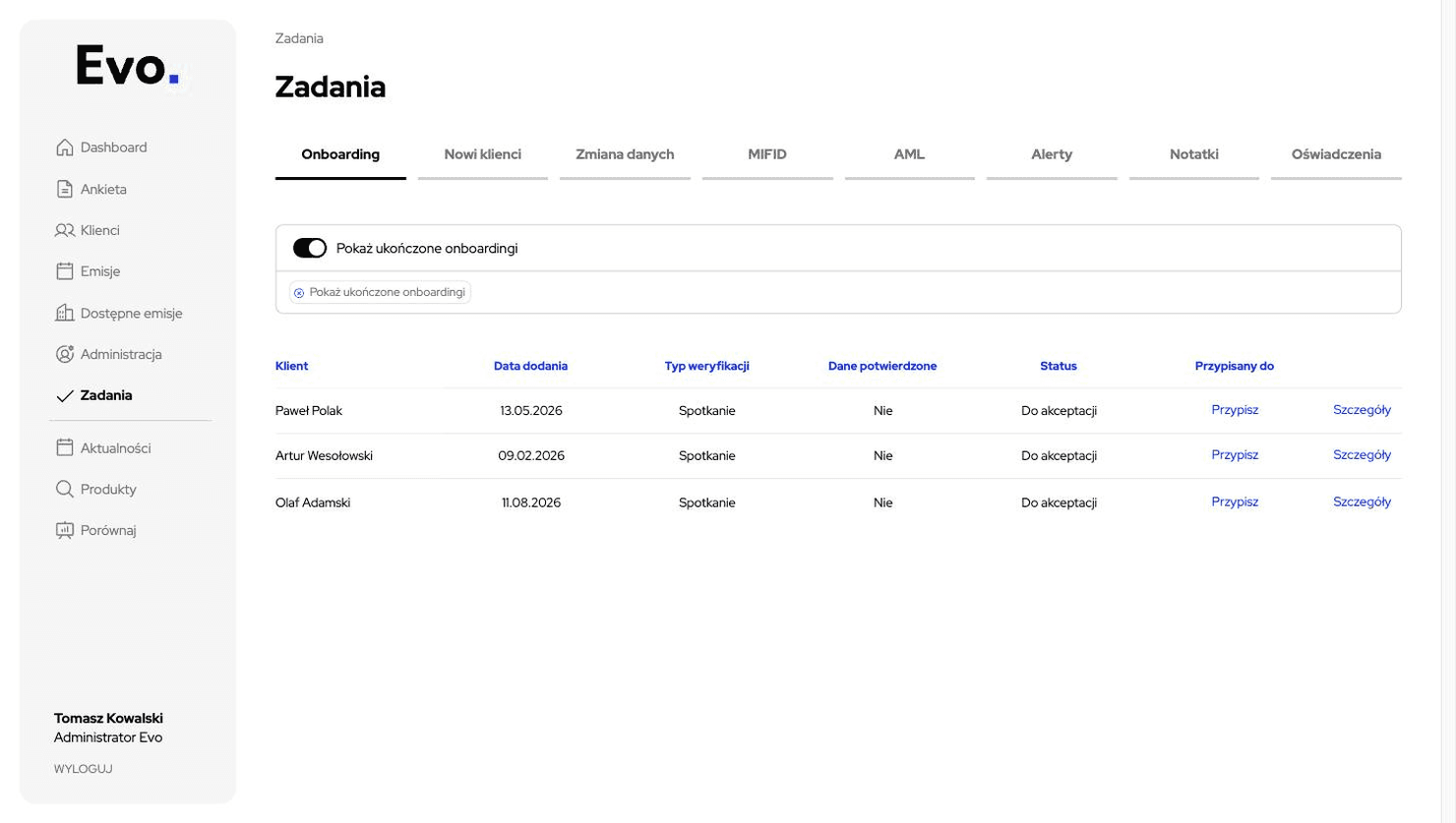Click the Klienci people icon
The image size is (1456, 823).
65,230
